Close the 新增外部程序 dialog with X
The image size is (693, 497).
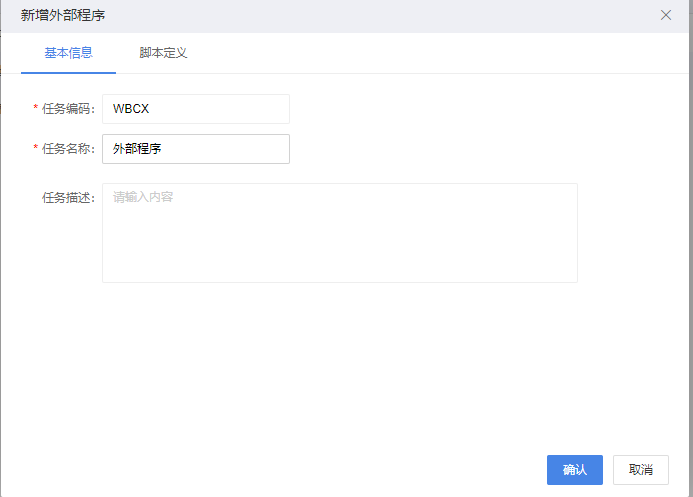(666, 15)
